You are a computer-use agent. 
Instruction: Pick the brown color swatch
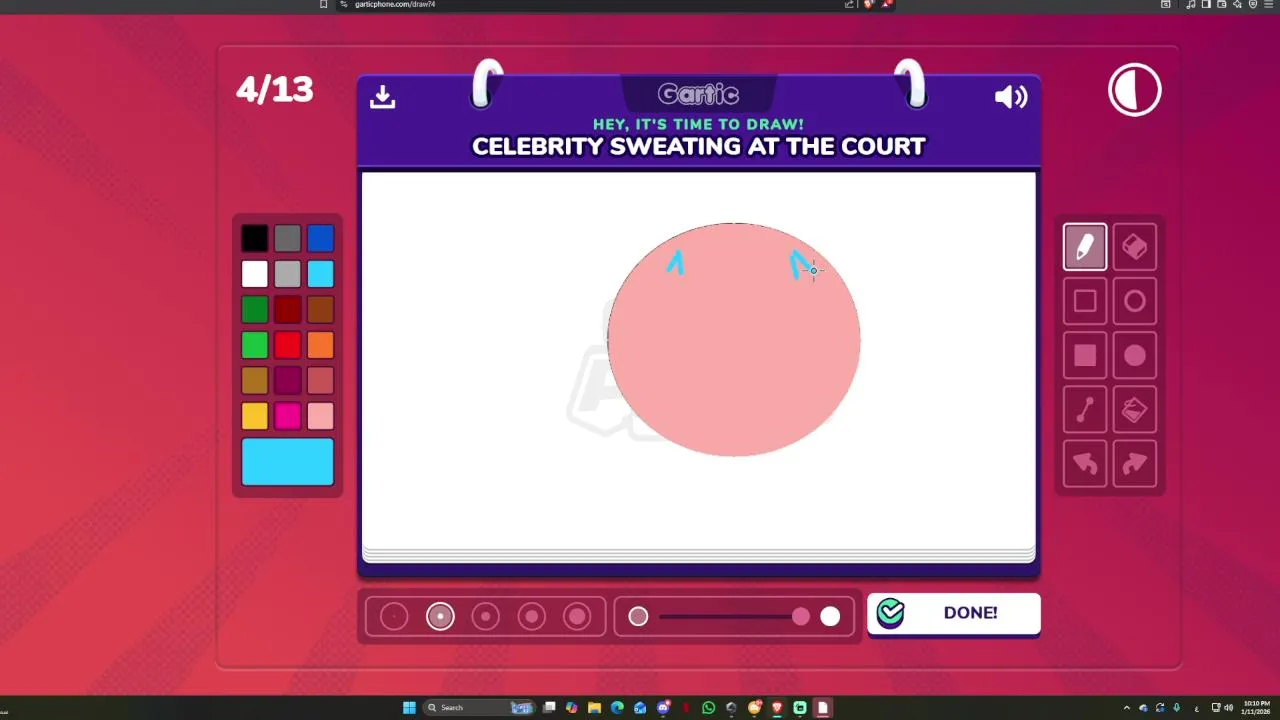tap(320, 310)
